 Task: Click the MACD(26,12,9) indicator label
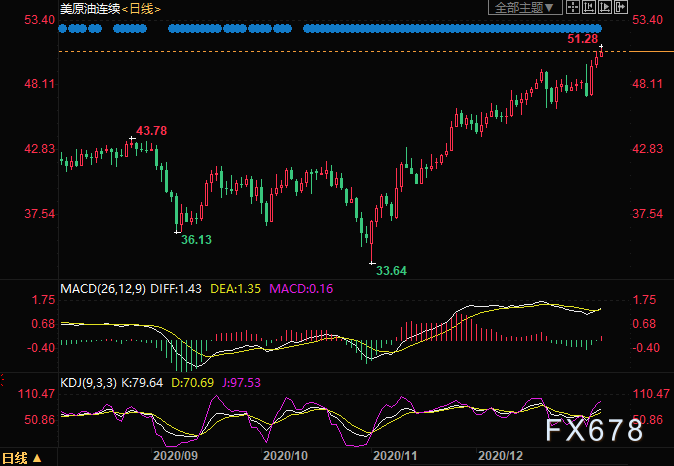tap(104, 288)
